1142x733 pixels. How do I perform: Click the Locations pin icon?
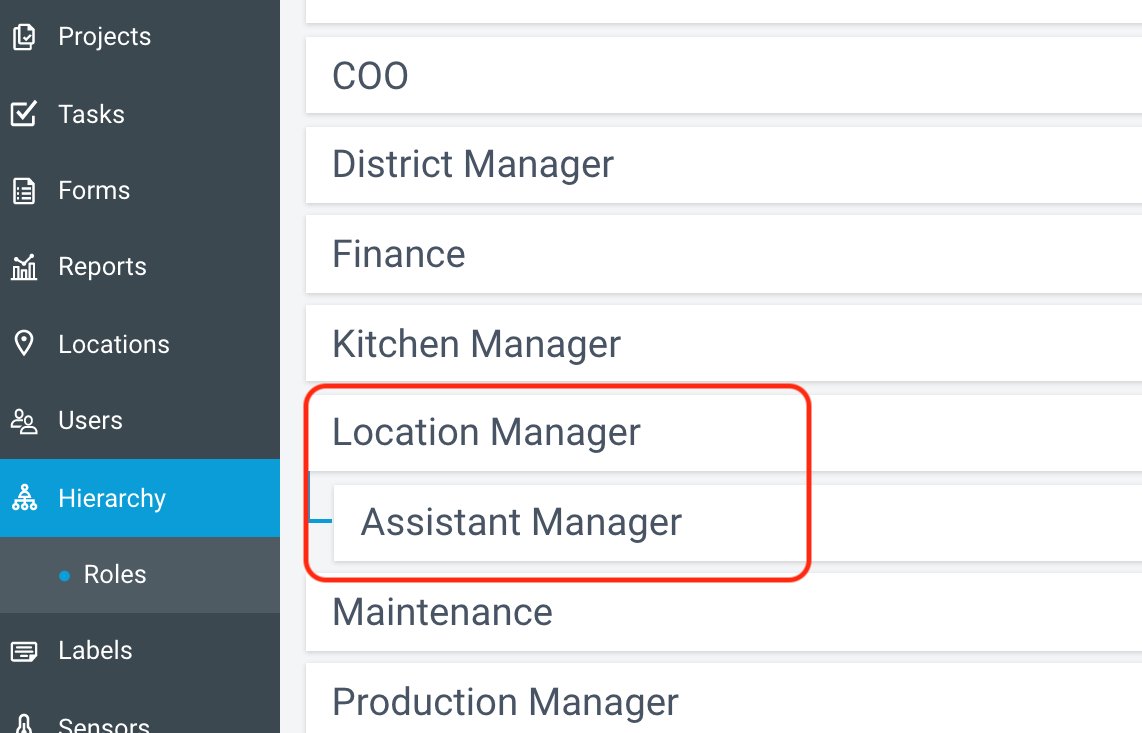pyautogui.click(x=23, y=343)
